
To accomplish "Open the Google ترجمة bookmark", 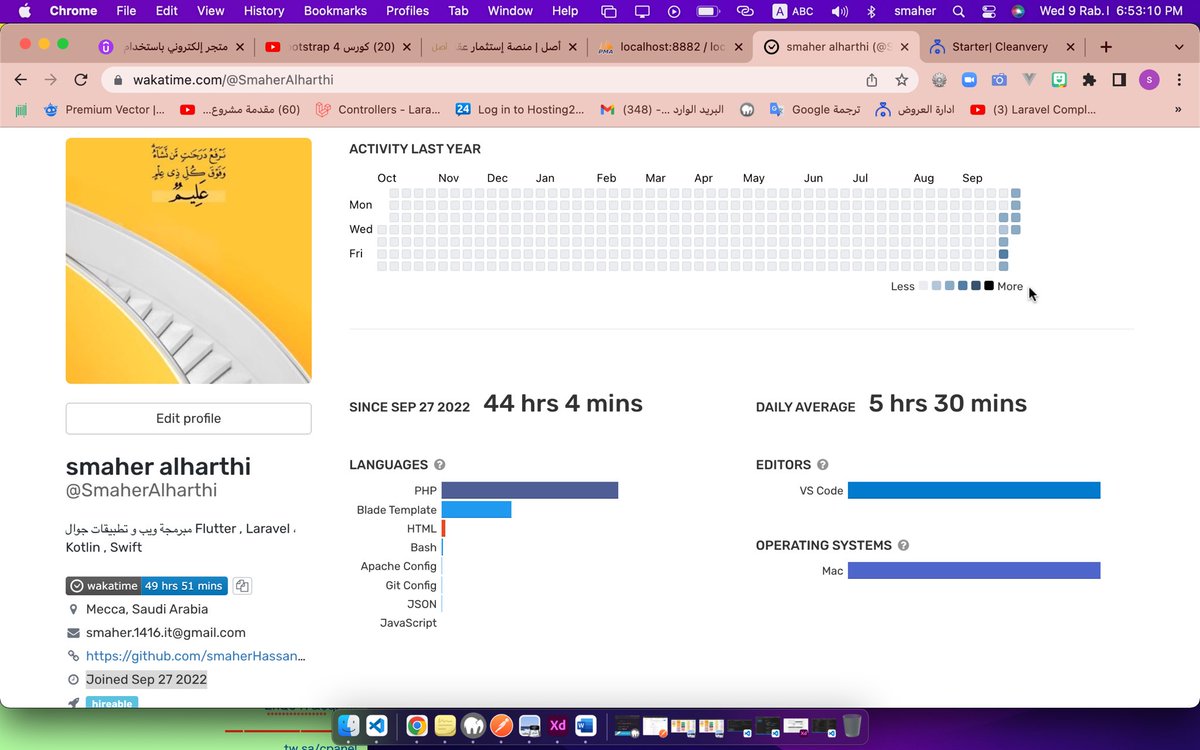I will [x=814, y=110].
